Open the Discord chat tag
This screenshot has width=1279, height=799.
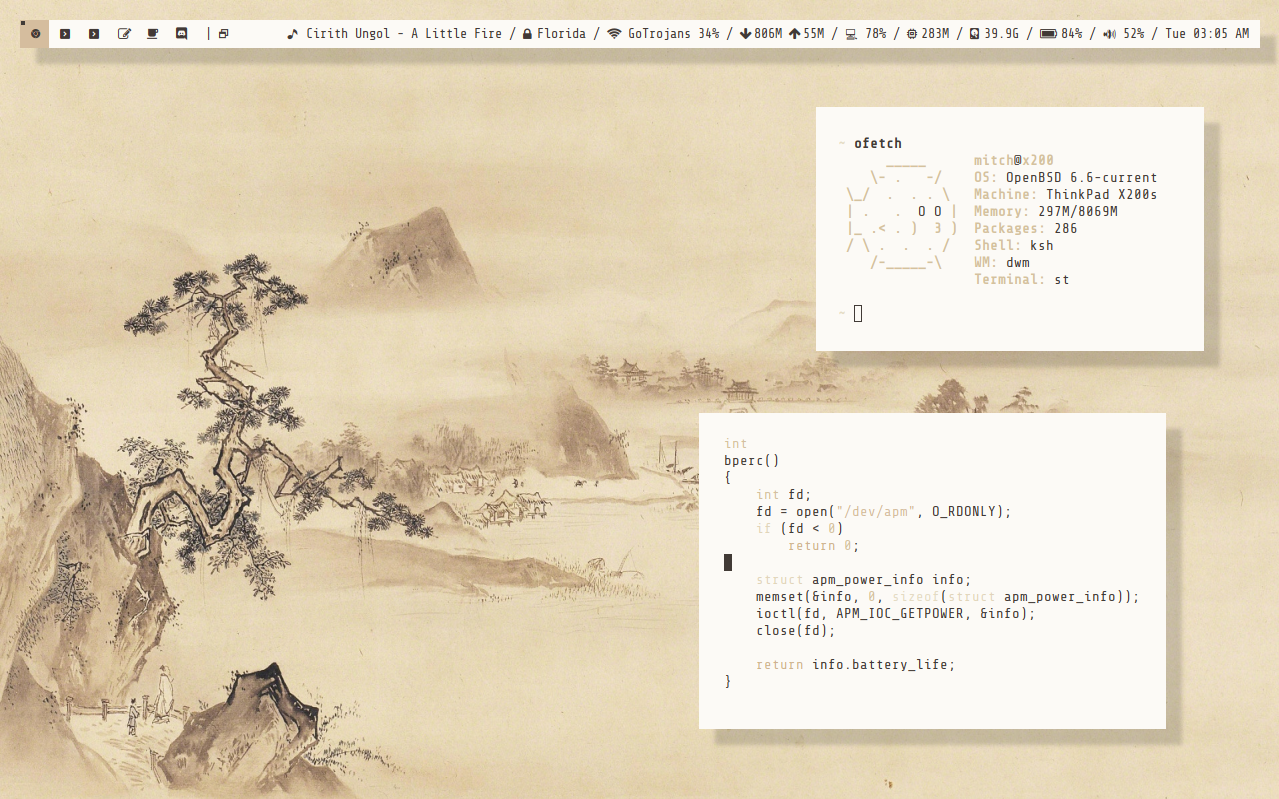181,34
